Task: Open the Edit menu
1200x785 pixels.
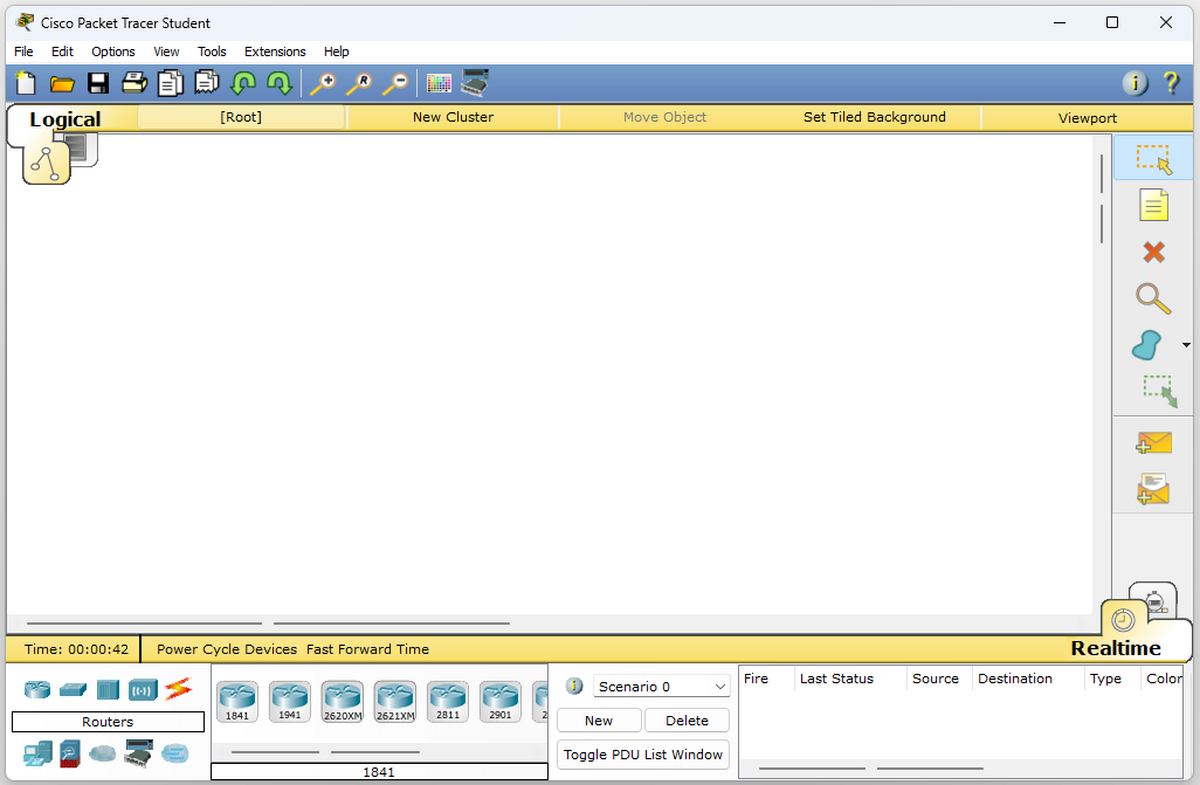Action: [62, 51]
